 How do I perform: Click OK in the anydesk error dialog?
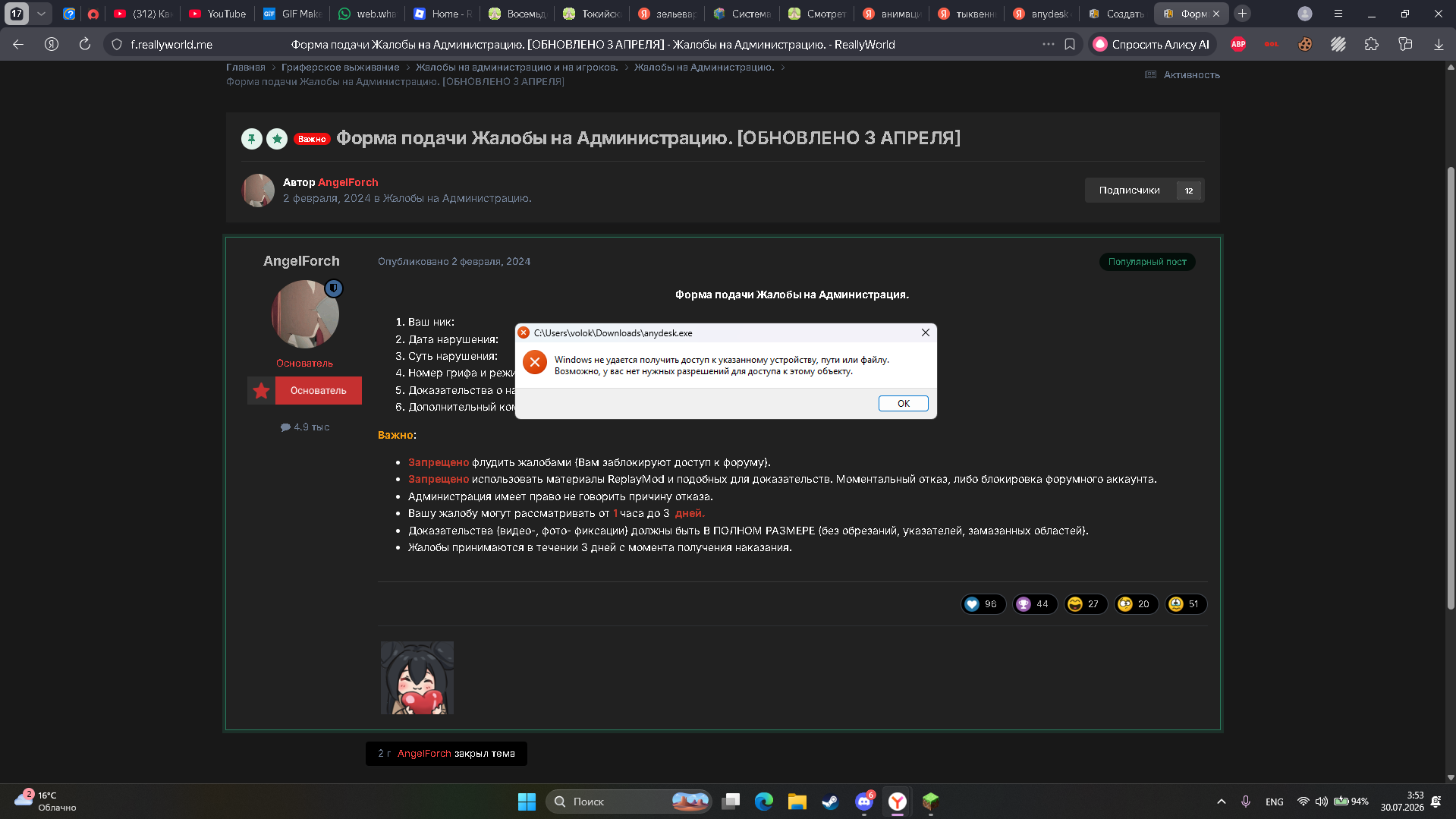click(x=903, y=403)
